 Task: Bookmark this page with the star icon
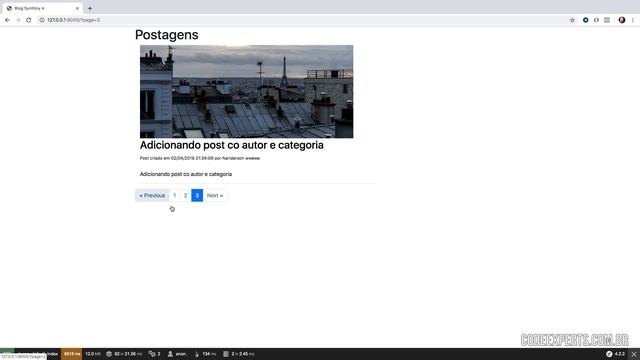click(572, 20)
